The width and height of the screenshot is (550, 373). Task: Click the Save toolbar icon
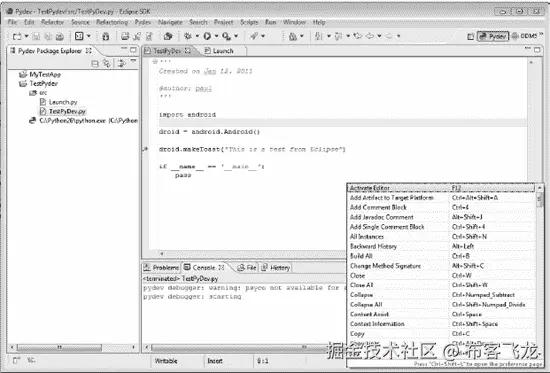pyautogui.click(x=36, y=36)
